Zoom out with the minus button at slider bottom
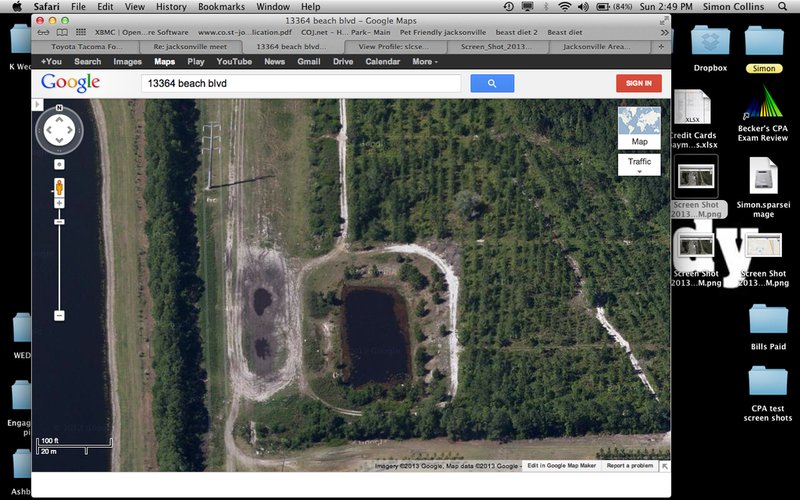 click(59, 316)
